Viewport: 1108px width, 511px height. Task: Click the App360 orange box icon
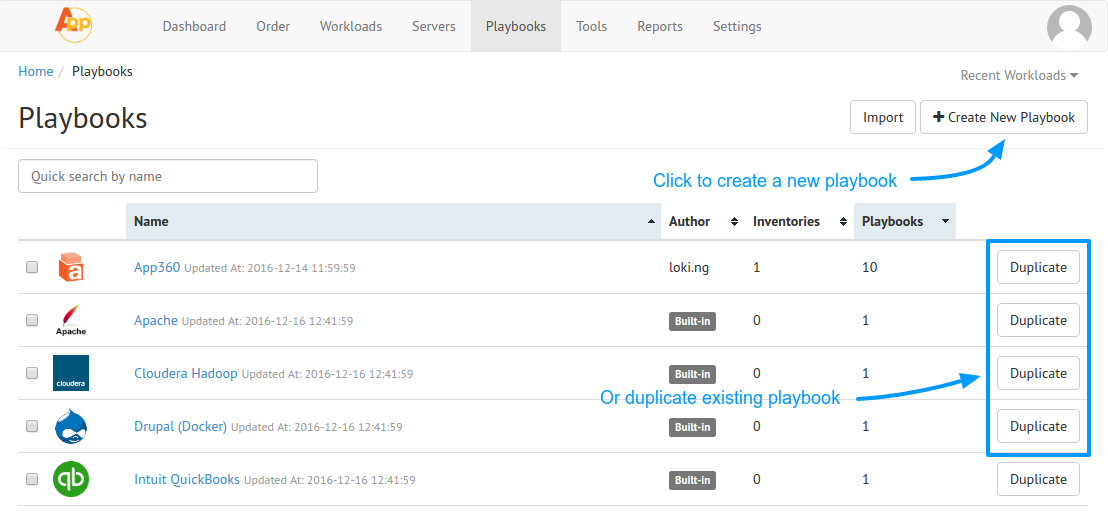71,268
